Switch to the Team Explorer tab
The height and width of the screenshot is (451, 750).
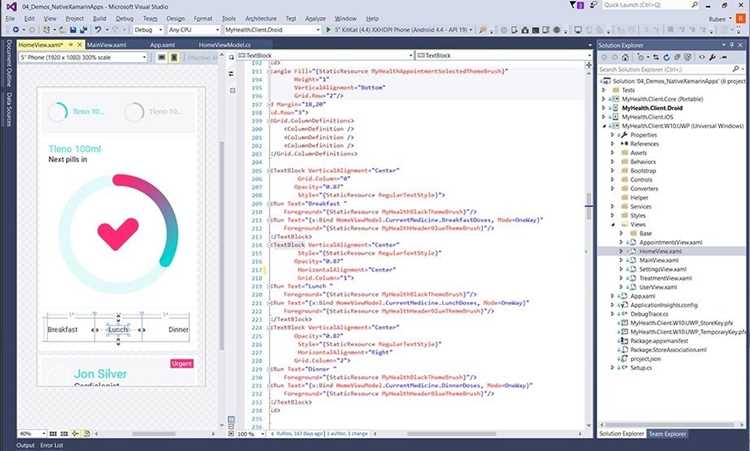(x=667, y=434)
